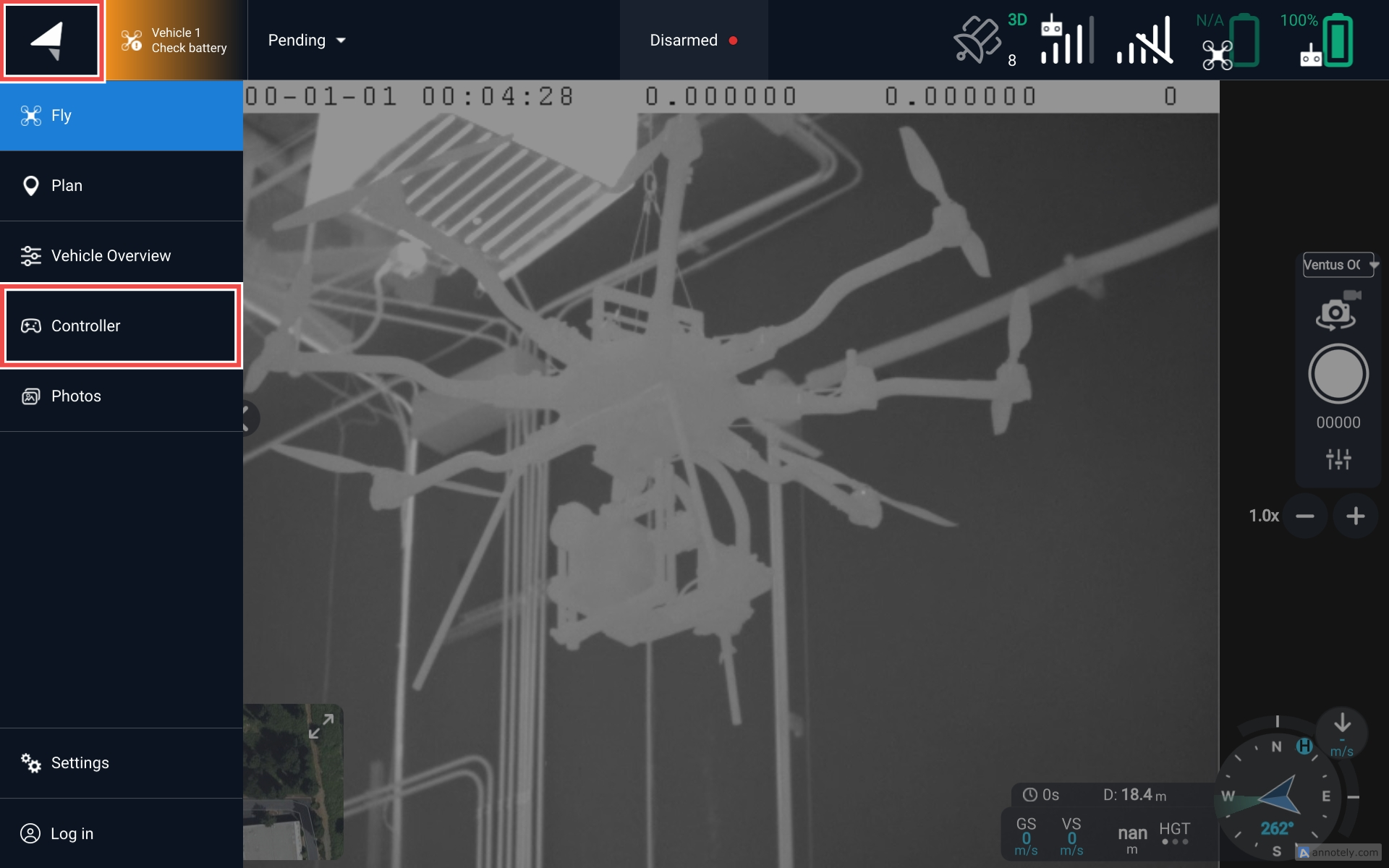Screen dimensions: 1389x868
Task: Open the Pending flight mode dropdown
Action: point(307,41)
